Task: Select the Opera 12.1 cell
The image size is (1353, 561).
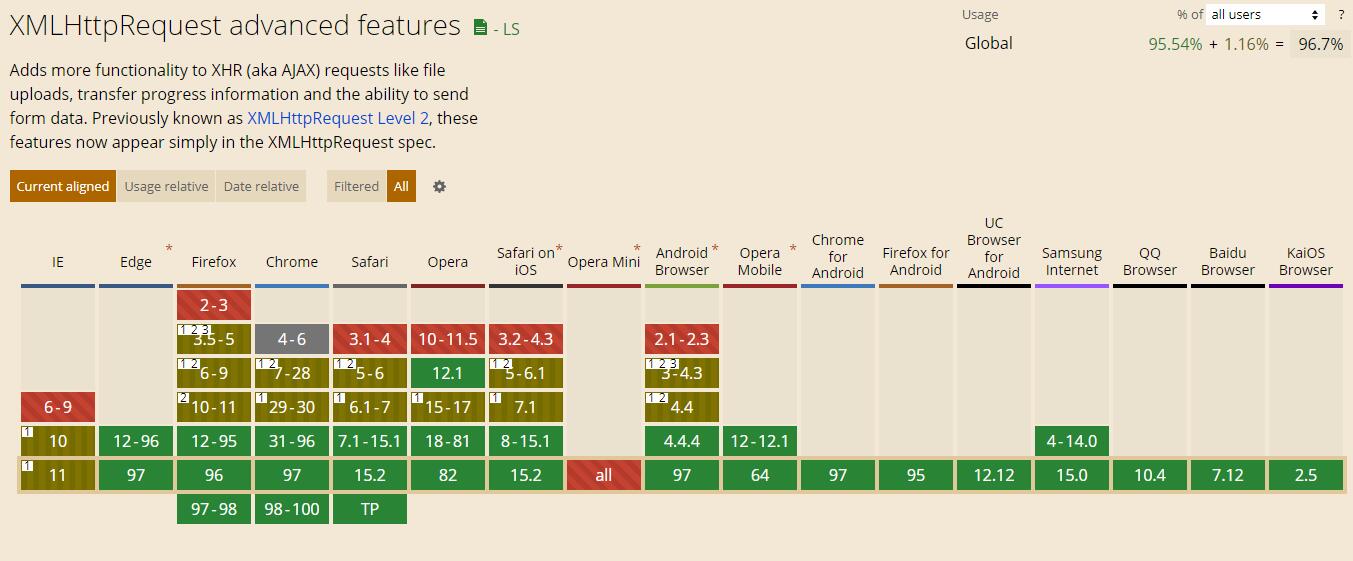Action: pos(448,373)
